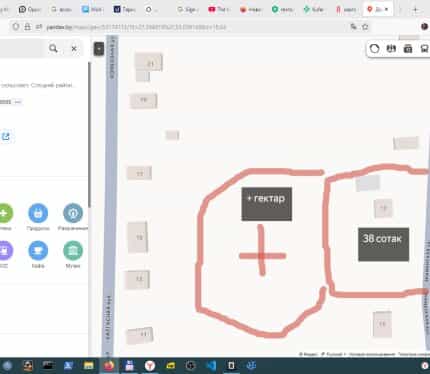The height and width of the screenshot is (374, 430).
Task: Switch to the YouTube browser tab
Action: click(x=218, y=9)
